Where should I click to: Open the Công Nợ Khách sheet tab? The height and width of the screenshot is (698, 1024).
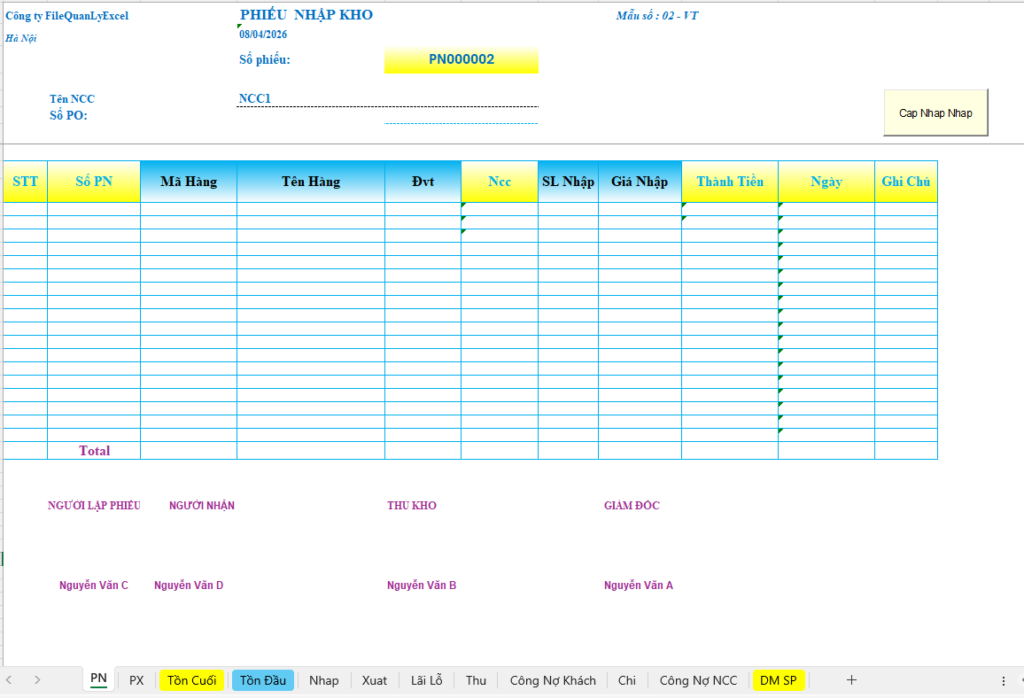pos(552,680)
